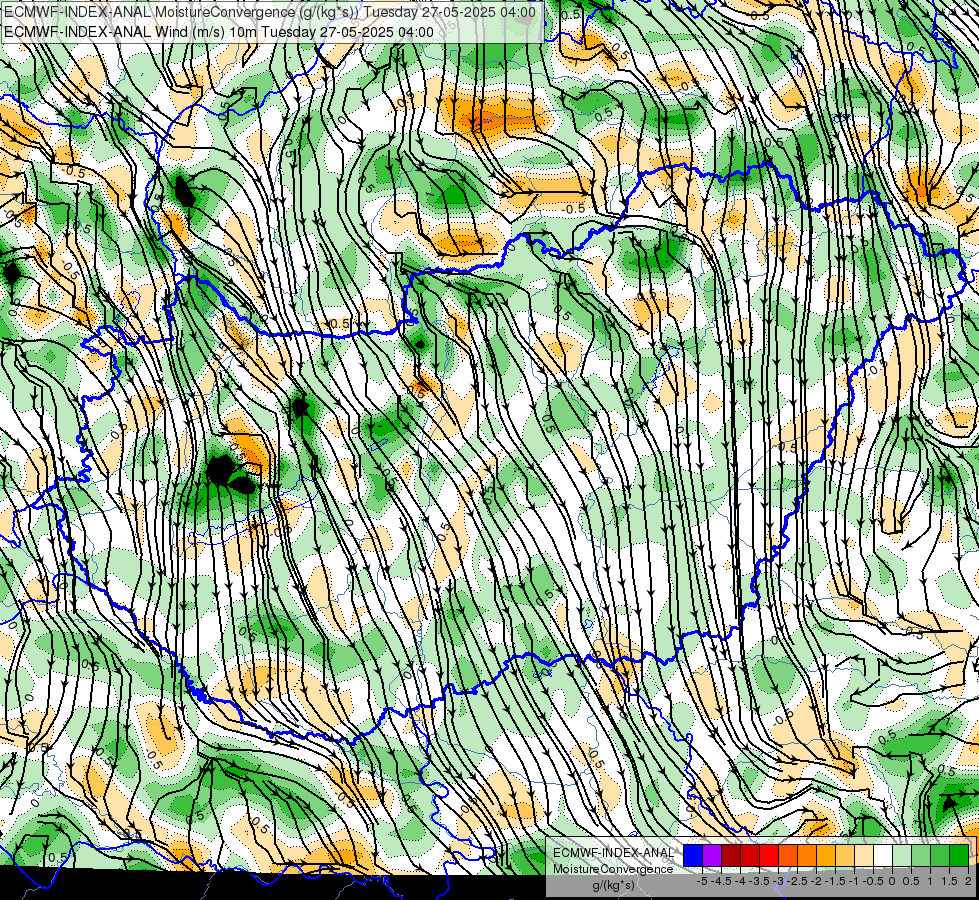This screenshot has width=979, height=900.
Task: Select the purple legend swatch
Action: (712, 855)
